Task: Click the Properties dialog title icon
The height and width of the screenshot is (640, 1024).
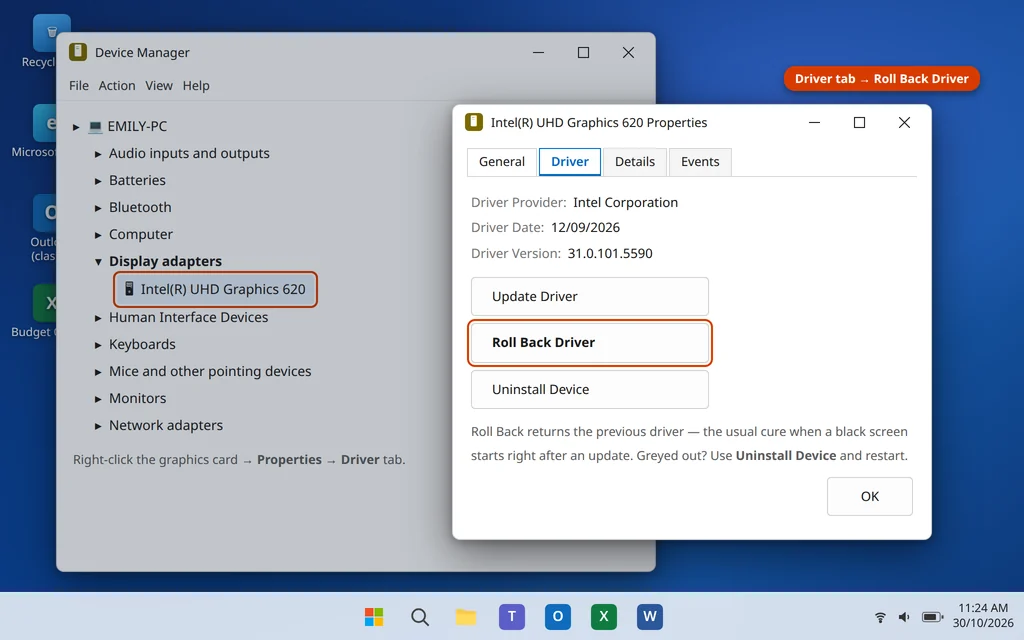Action: pyautogui.click(x=473, y=122)
